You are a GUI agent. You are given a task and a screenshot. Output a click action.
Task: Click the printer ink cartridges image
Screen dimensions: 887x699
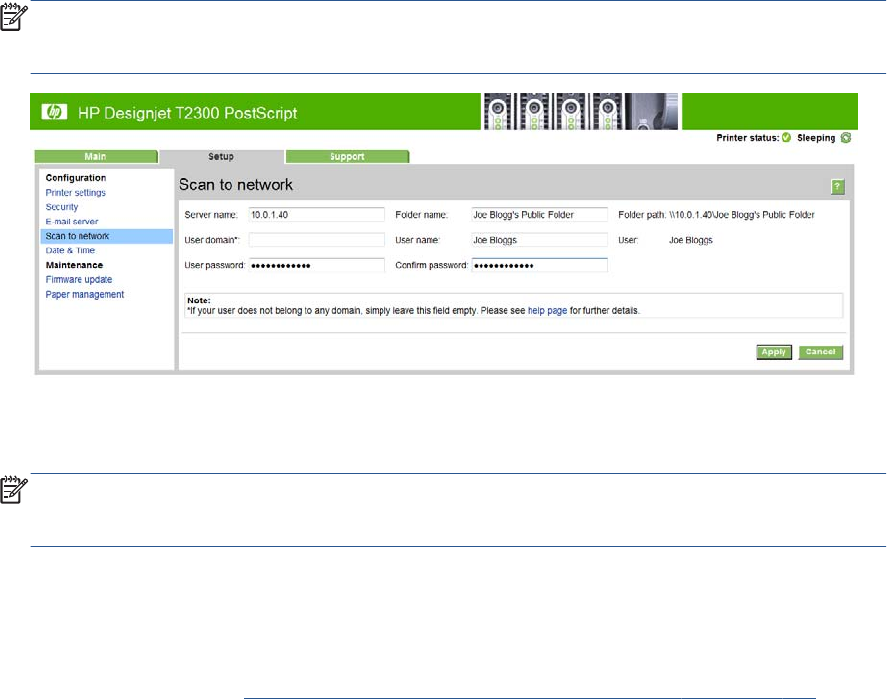tap(580, 111)
